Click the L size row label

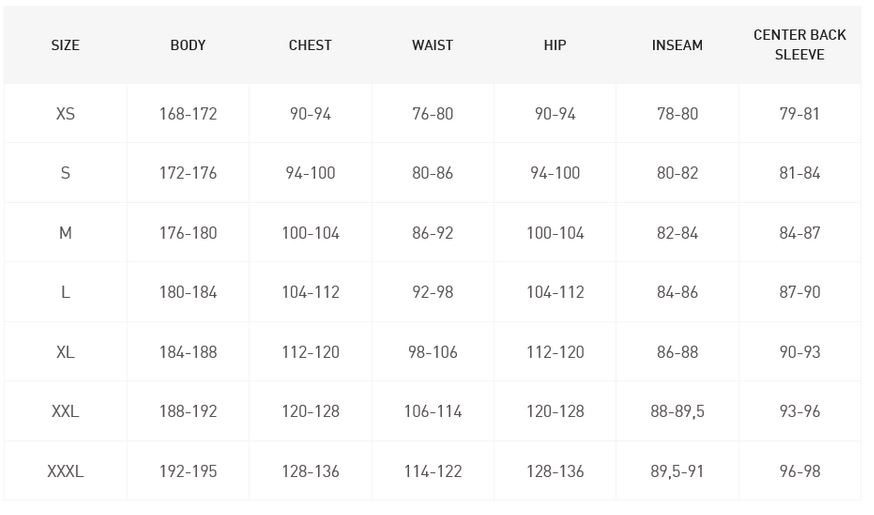(65, 292)
